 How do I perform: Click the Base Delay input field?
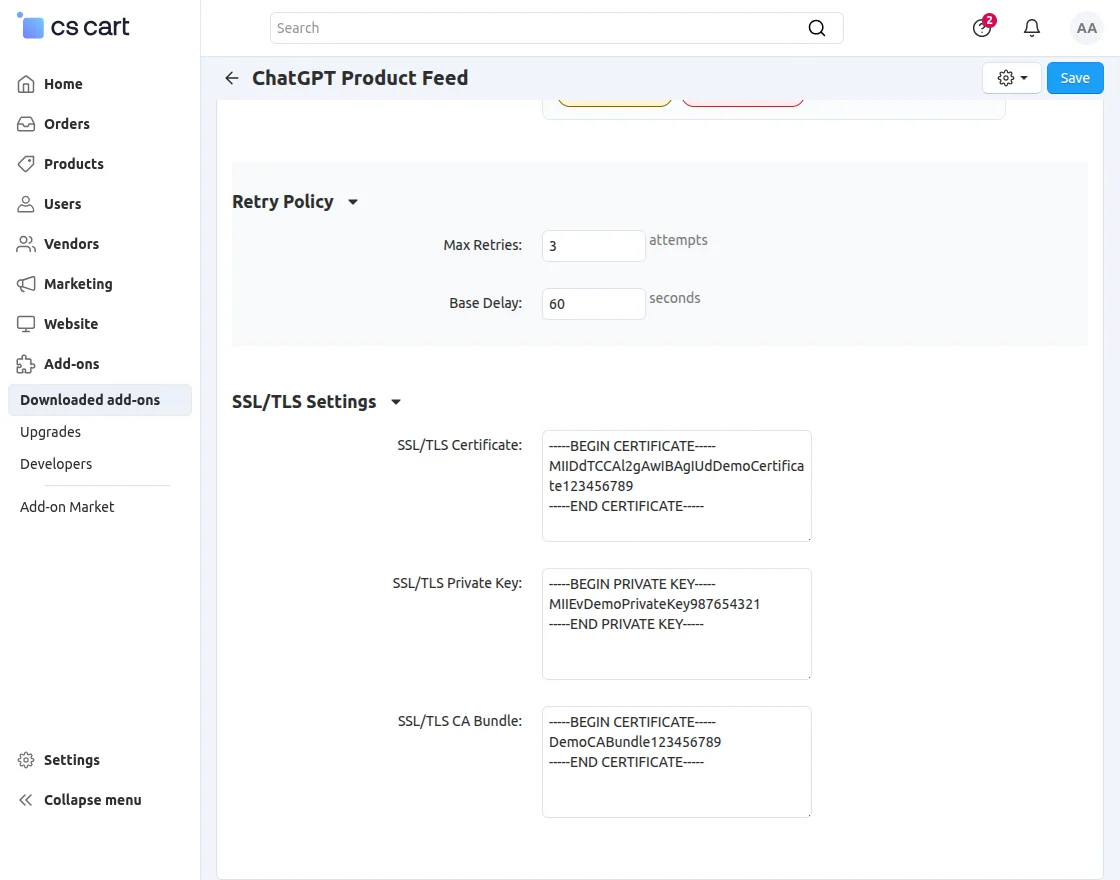pyautogui.click(x=594, y=304)
